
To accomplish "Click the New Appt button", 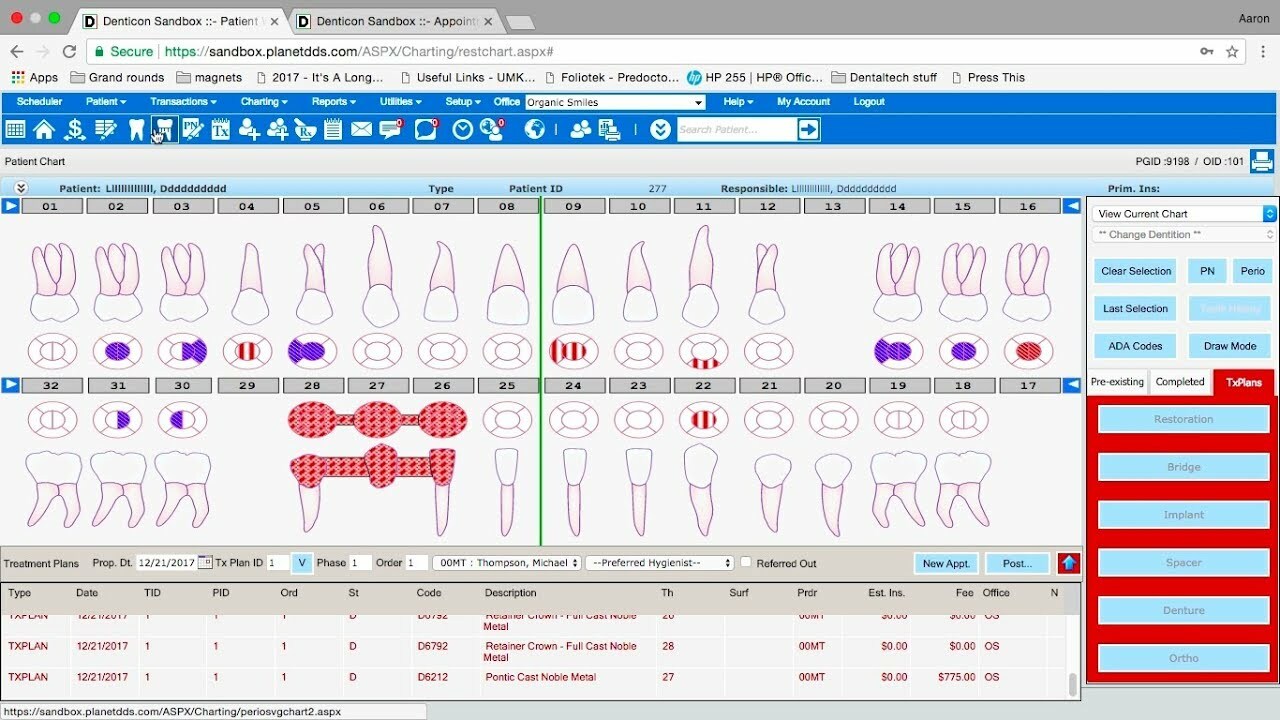I will point(945,563).
